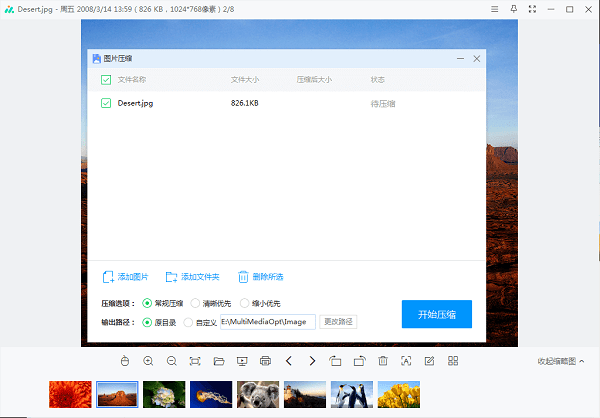This screenshot has width=600, height=418.
Task: Select 缩小优先 compression option
Action: [244, 303]
